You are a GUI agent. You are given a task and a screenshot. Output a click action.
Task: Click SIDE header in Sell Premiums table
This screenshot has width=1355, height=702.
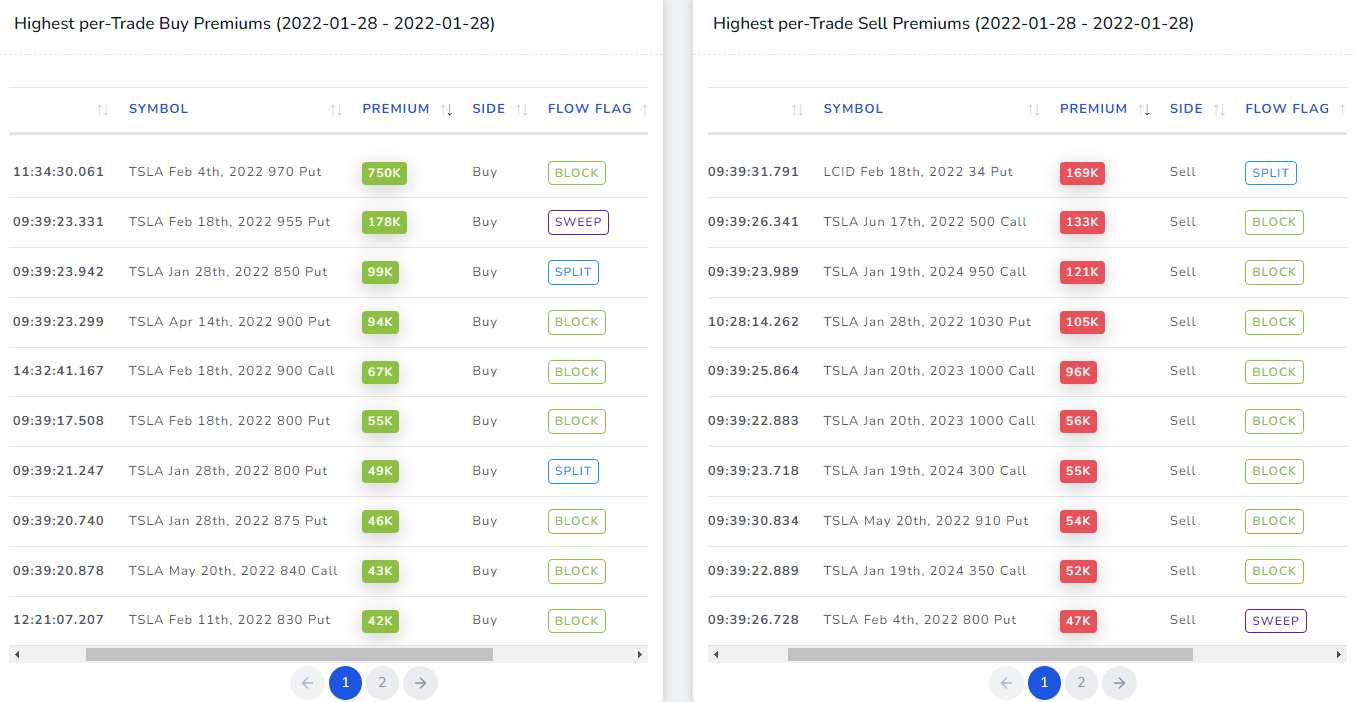tap(1186, 109)
